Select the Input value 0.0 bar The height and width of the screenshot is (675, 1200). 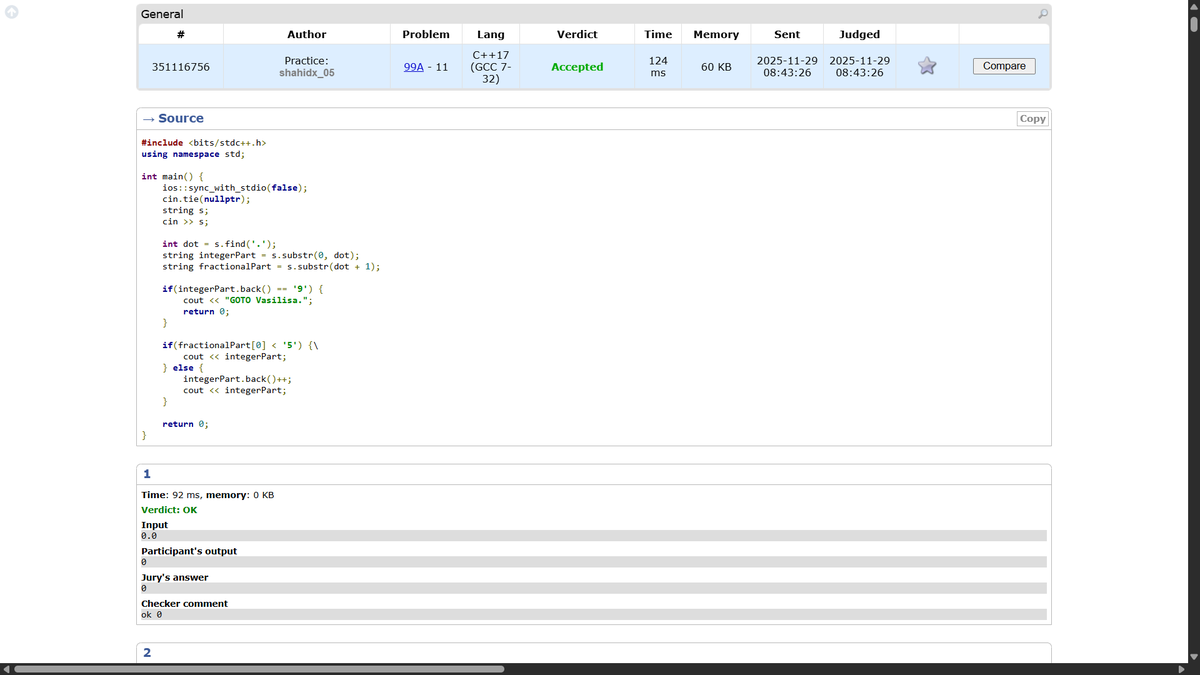593,536
